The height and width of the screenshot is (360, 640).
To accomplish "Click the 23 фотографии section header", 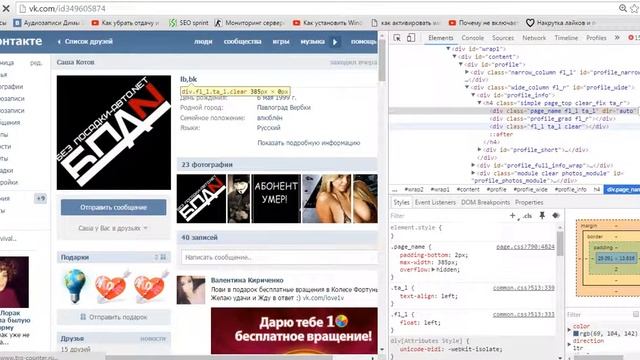I will click(277, 164).
